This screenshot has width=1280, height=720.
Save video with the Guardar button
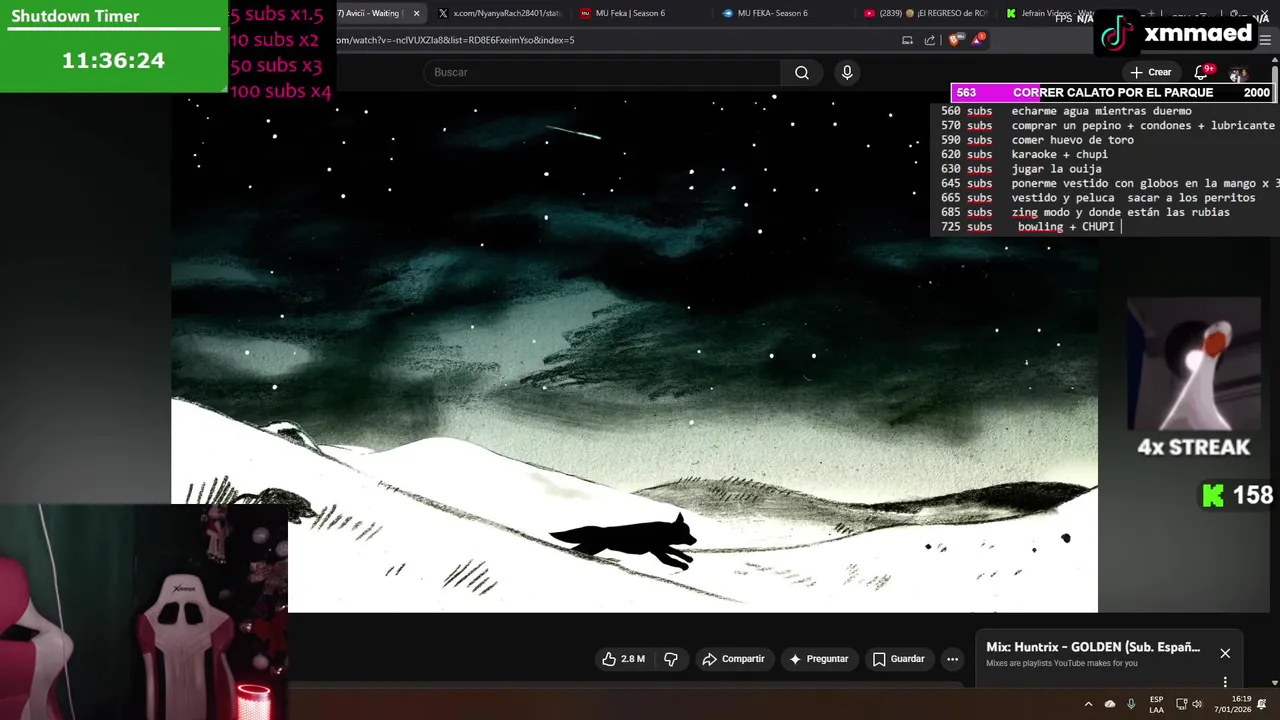898,659
